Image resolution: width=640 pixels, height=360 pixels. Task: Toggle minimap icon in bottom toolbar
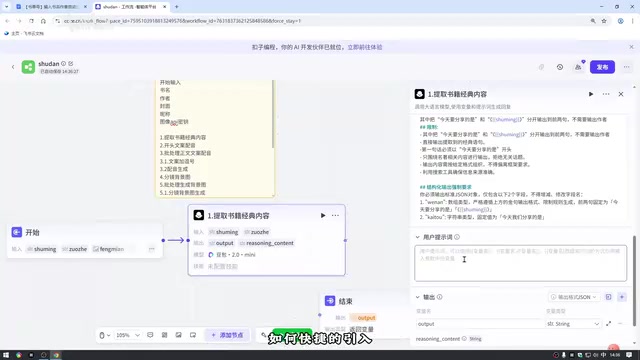point(193,335)
